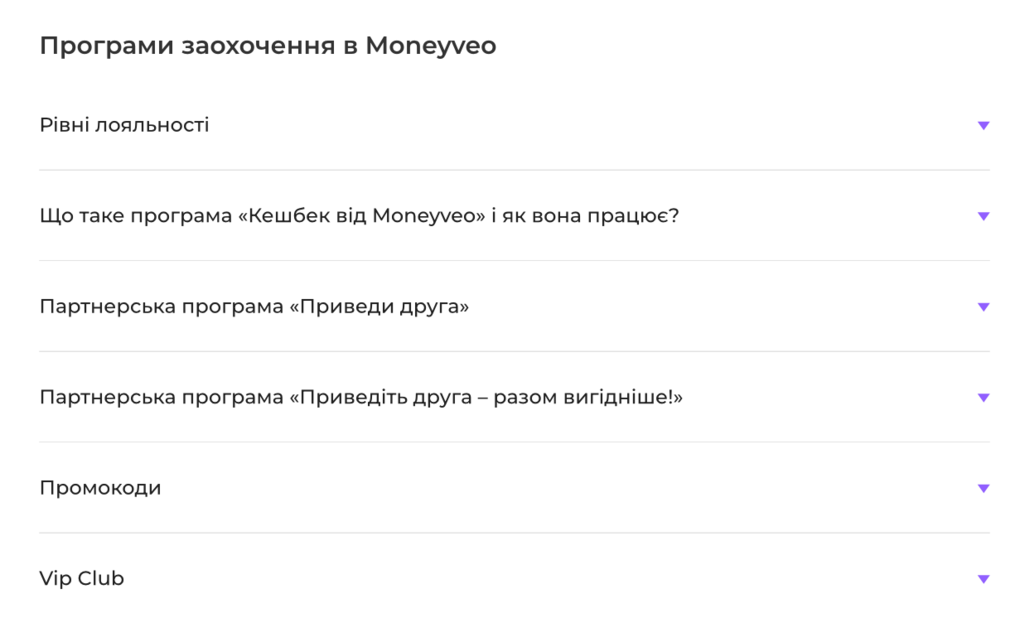Click the purple arrow beside Рівні лояльності

pos(983,126)
